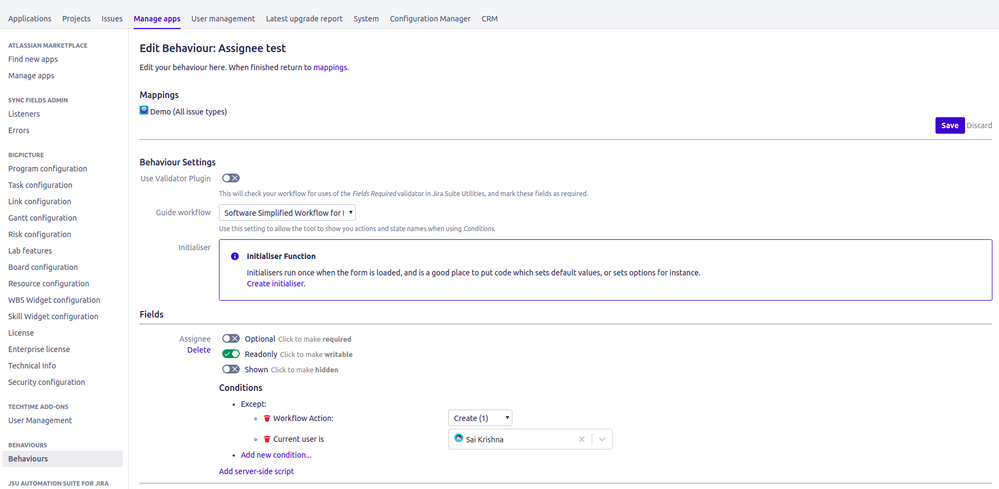Screen dimensions: 999x489
Task: Toggle Assignee Optional to required
Action: coord(231,339)
